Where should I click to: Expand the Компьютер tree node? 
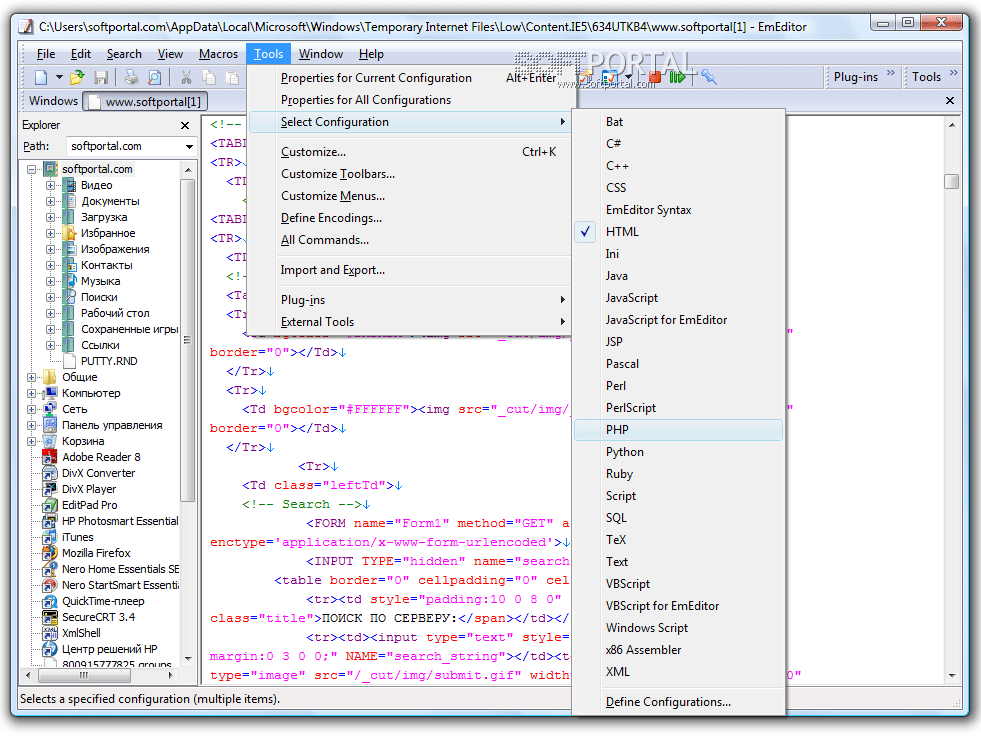tap(32, 393)
